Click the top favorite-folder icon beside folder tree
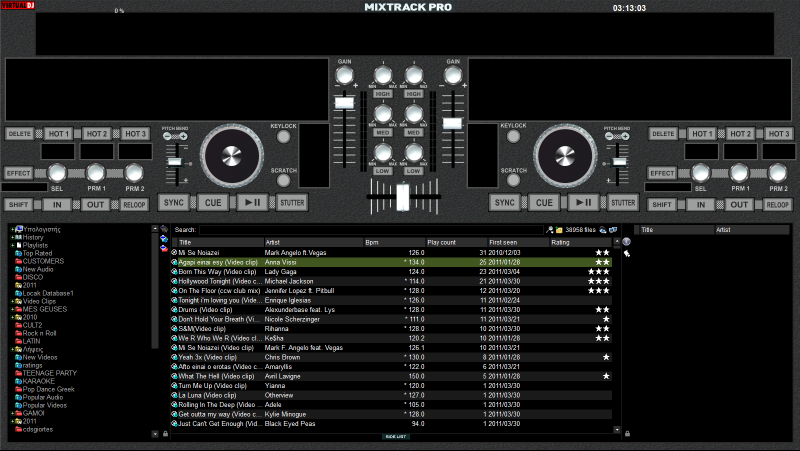This screenshot has width=800, height=451. click(164, 229)
